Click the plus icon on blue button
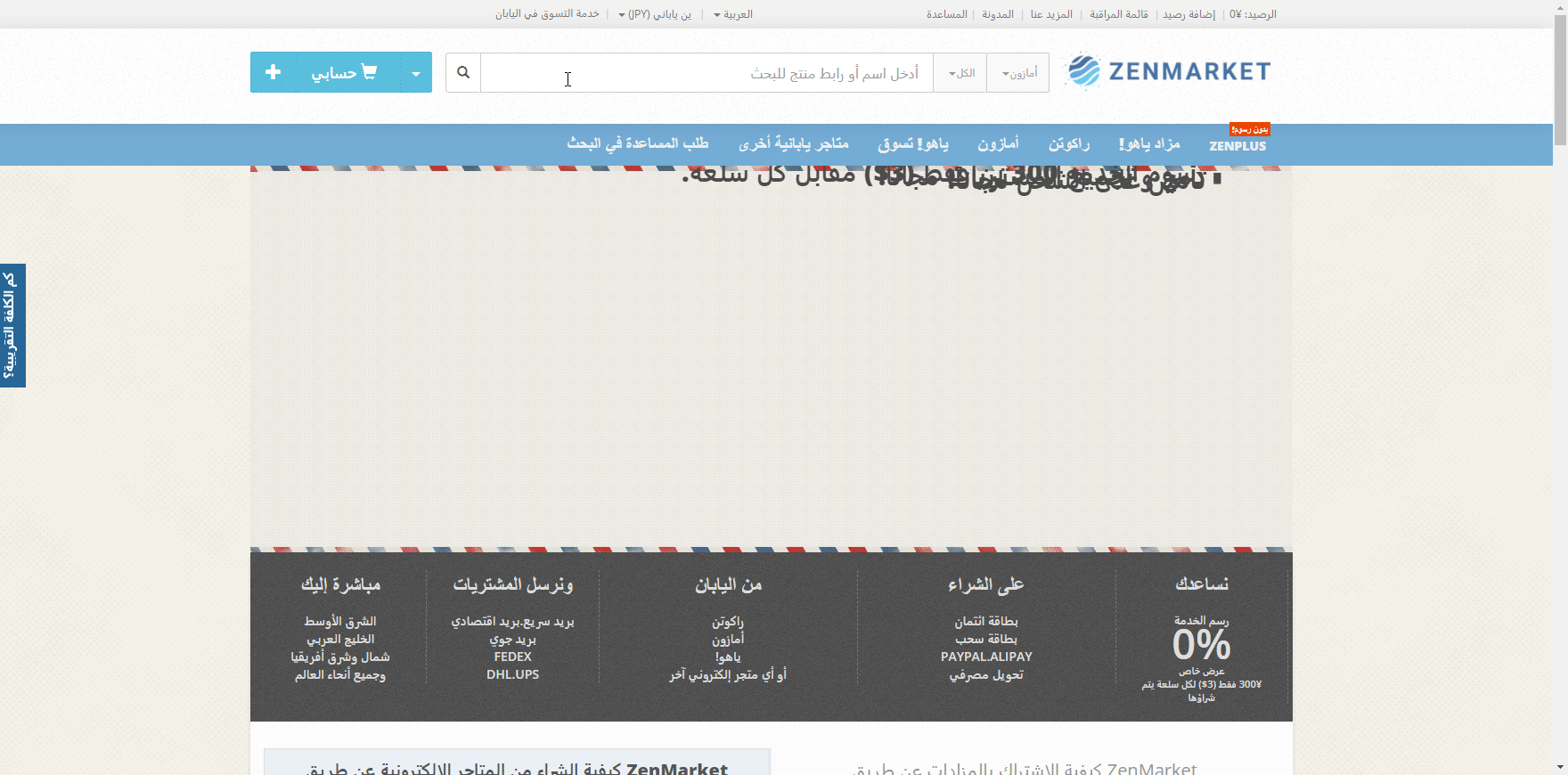 [274, 72]
